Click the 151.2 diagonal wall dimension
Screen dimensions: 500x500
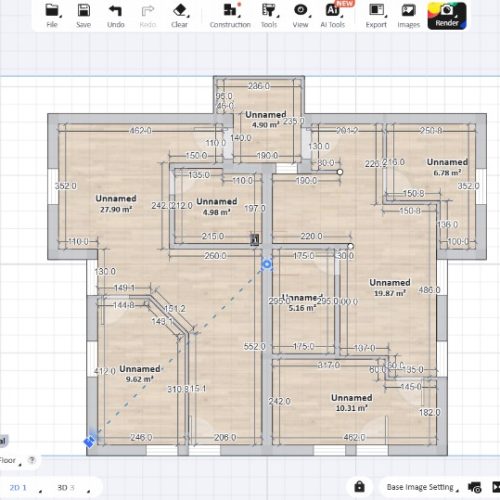click(x=175, y=309)
